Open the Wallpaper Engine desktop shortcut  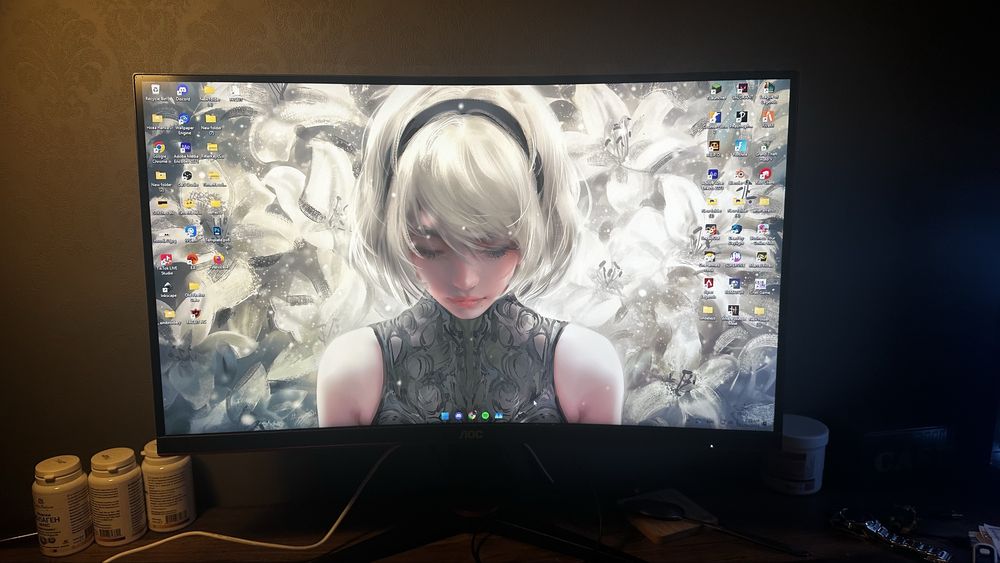click(x=184, y=122)
